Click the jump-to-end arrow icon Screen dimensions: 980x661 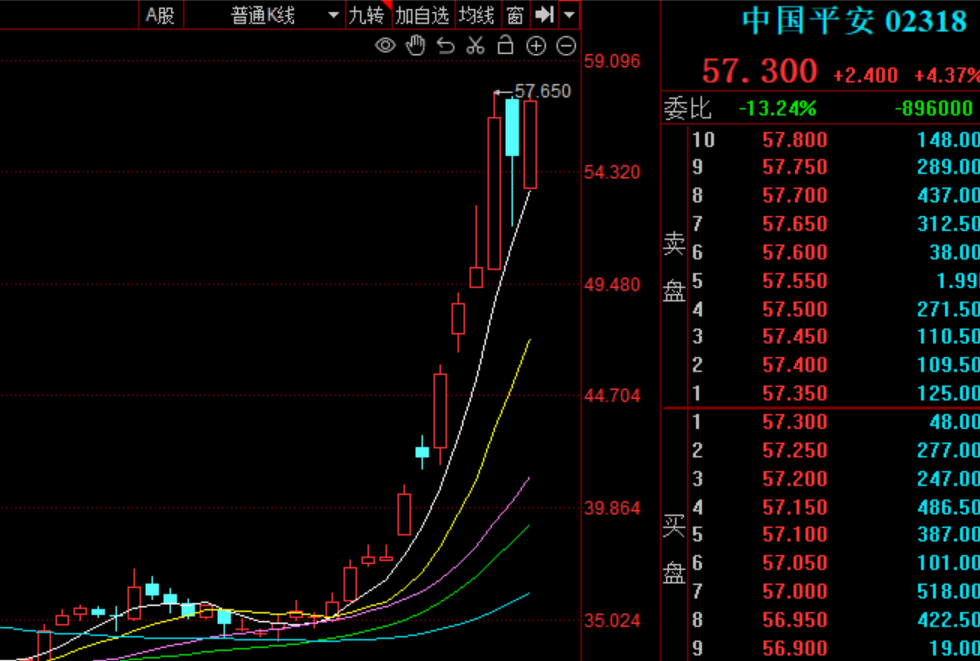[544, 14]
